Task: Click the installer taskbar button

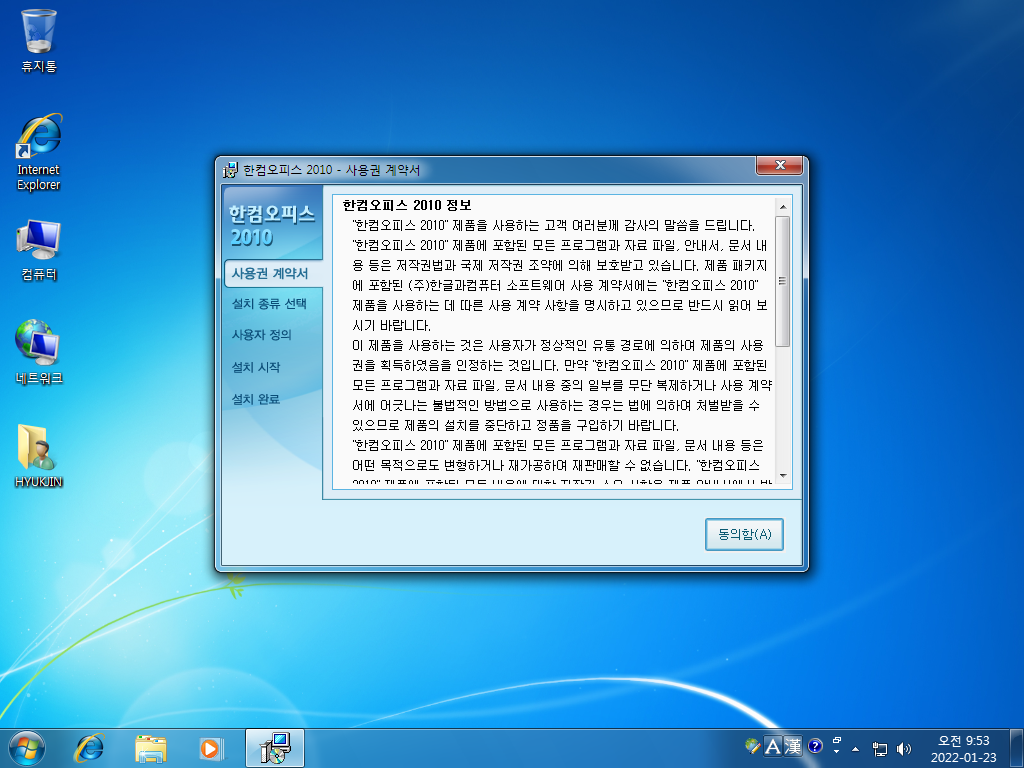Action: pyautogui.click(x=275, y=748)
